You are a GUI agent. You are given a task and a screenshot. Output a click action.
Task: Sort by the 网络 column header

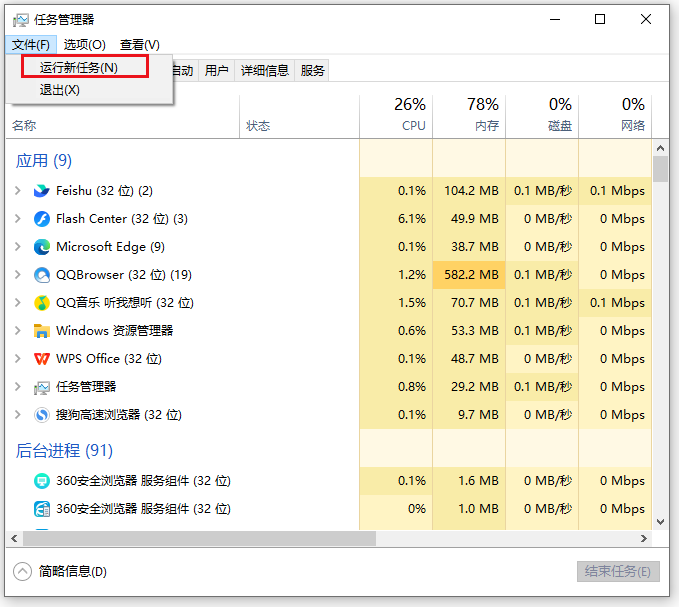(x=615, y=117)
